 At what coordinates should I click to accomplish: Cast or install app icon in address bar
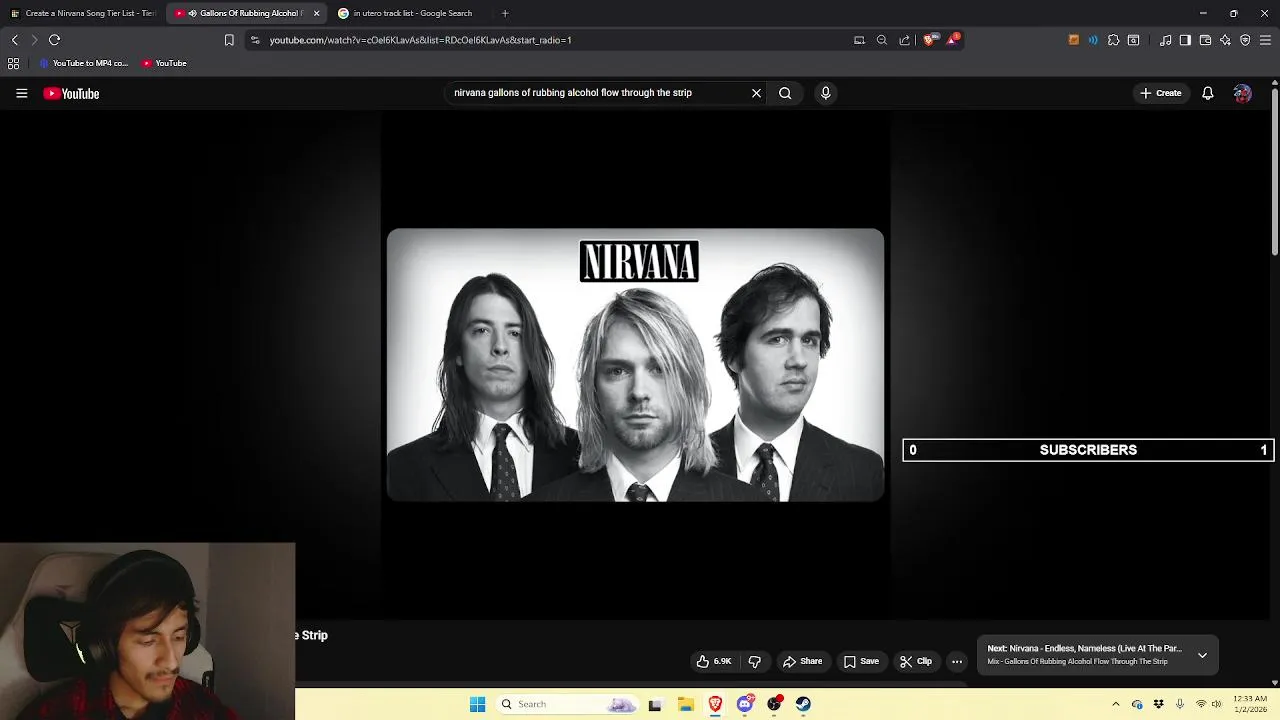[x=859, y=40]
